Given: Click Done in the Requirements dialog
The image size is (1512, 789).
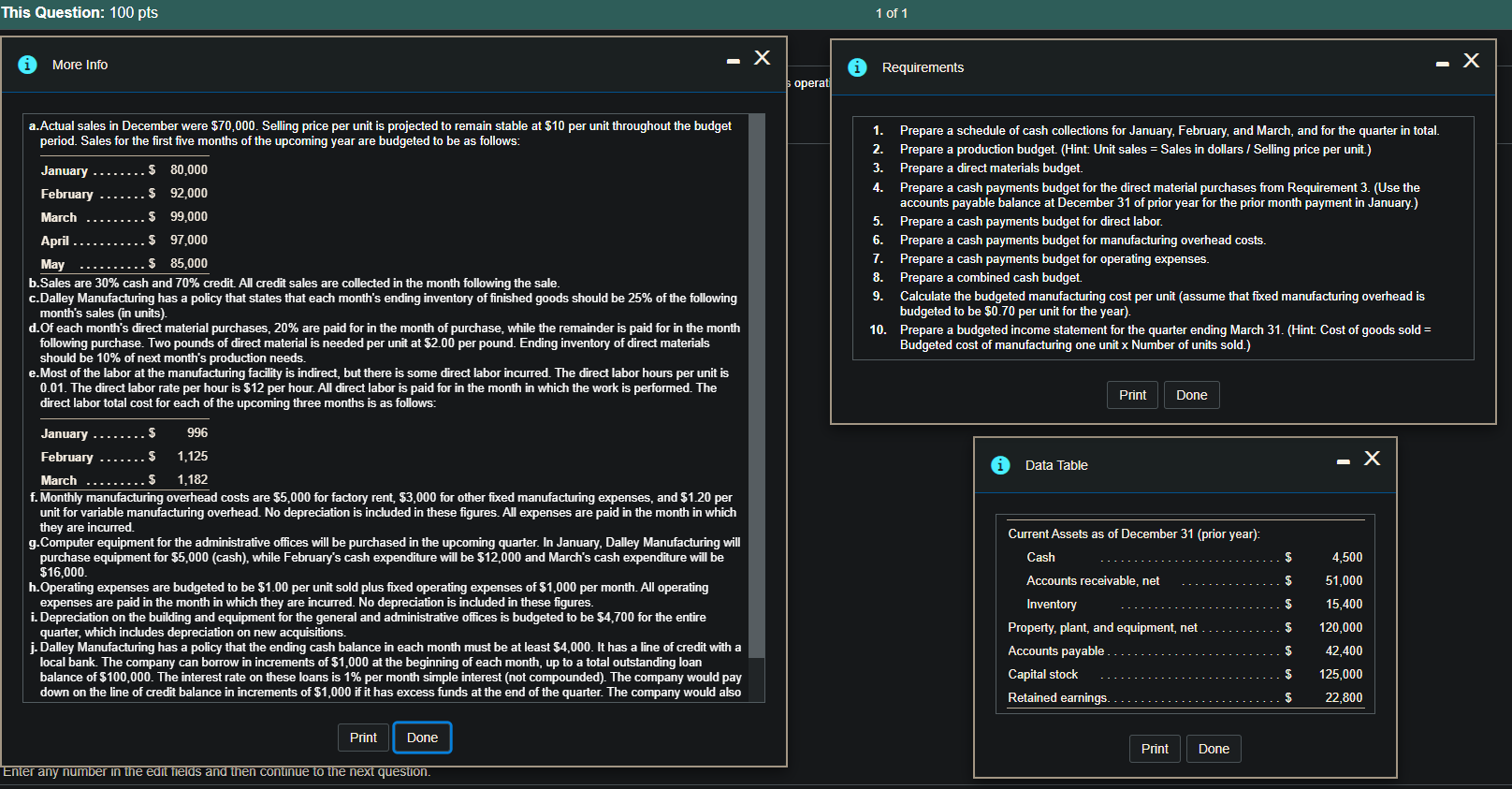Looking at the screenshot, I should (x=1191, y=395).
